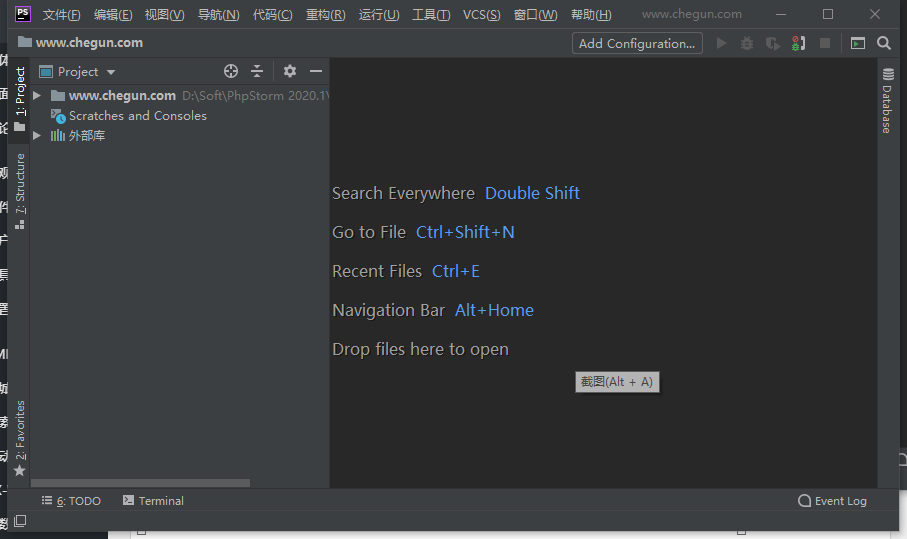Click the Ctrl+E shortcut text
This screenshot has height=539, width=907.
click(x=456, y=271)
